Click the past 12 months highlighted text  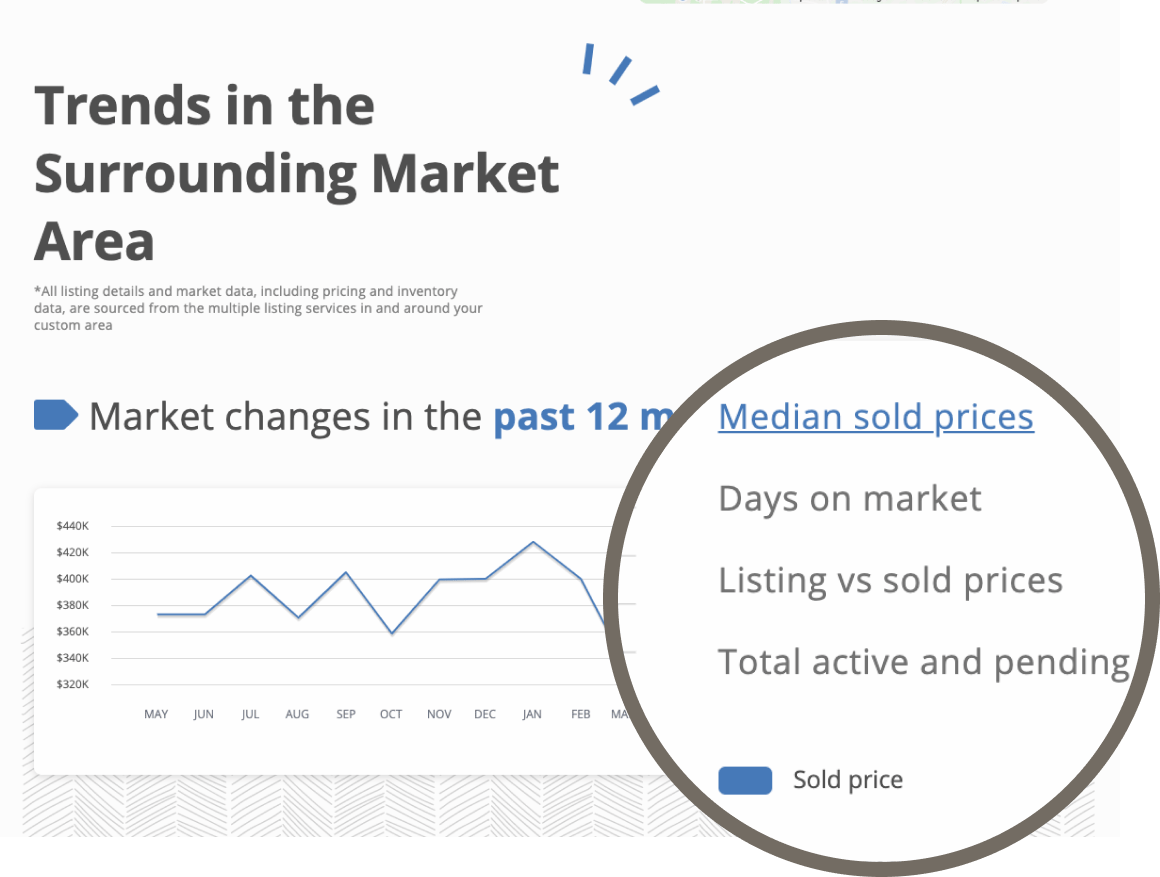pos(584,417)
